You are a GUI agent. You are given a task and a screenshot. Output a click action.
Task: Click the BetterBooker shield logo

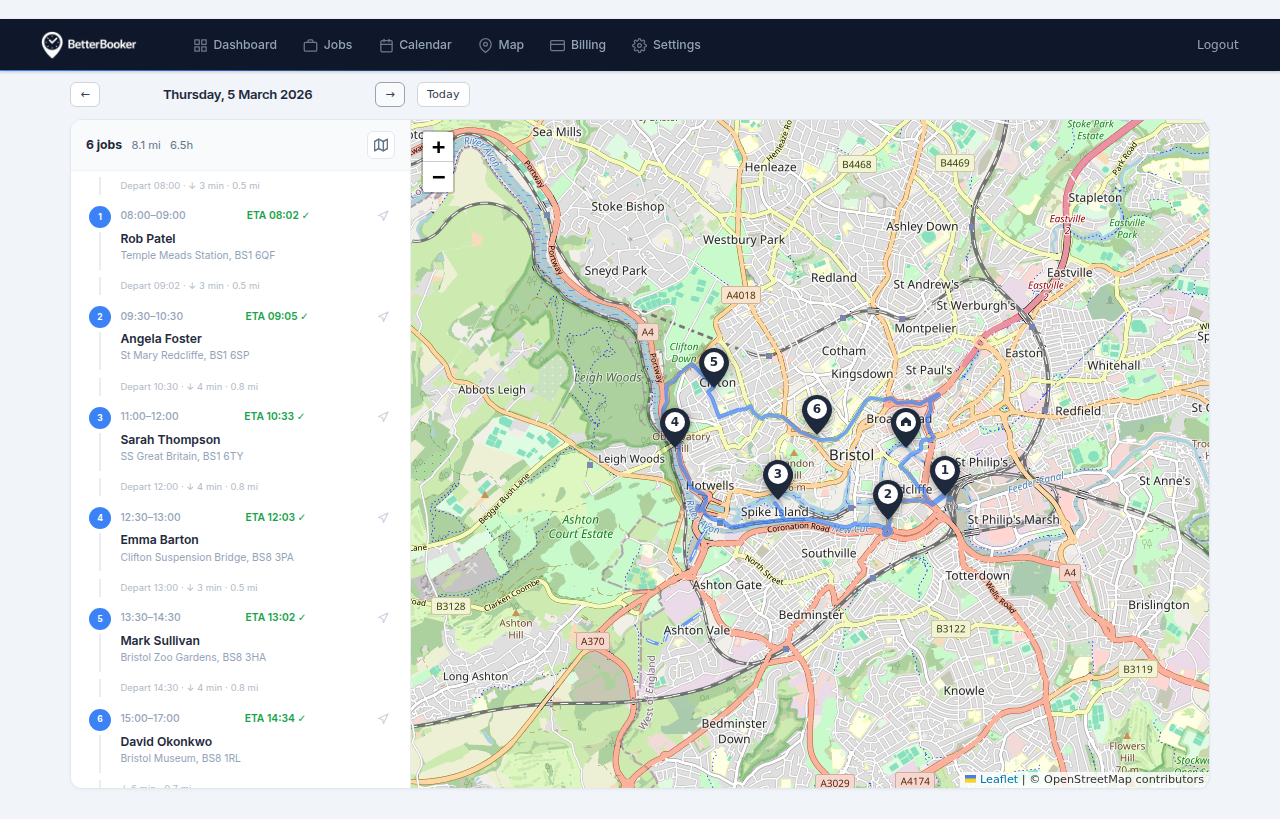[51, 44]
